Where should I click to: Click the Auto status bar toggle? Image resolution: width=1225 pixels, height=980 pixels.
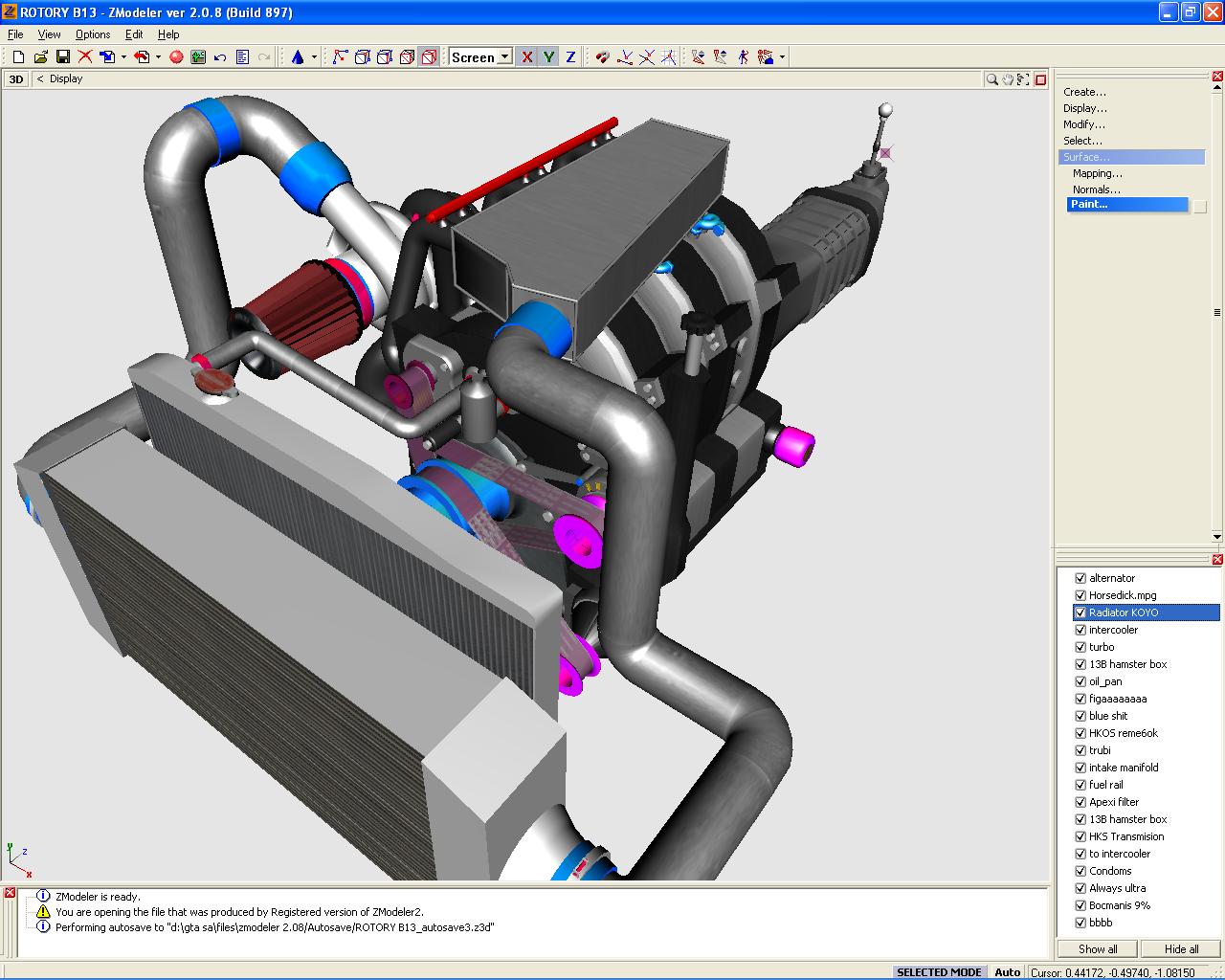(x=1007, y=972)
